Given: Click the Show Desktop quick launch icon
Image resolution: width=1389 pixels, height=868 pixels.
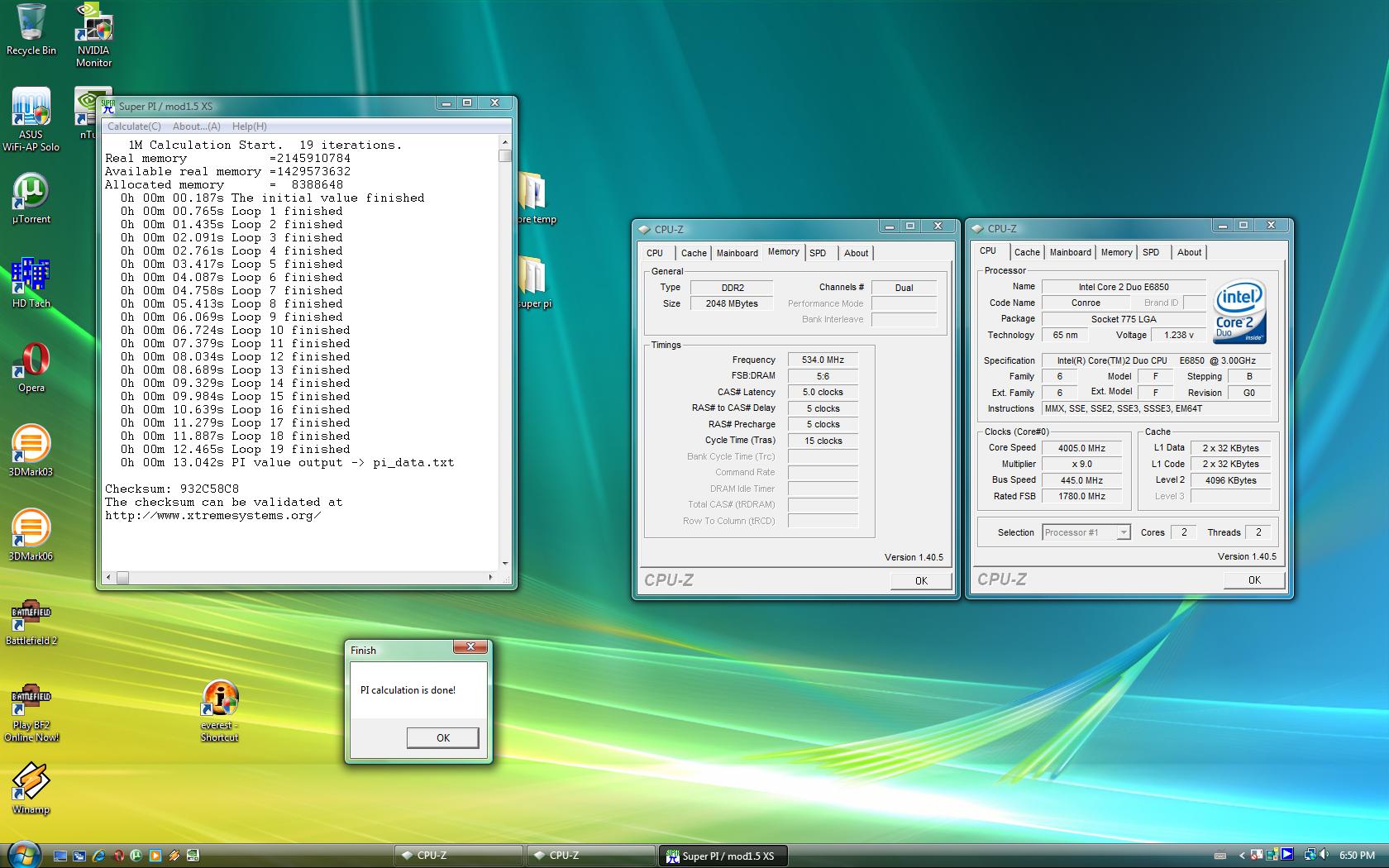Looking at the screenshot, I should (x=60, y=856).
